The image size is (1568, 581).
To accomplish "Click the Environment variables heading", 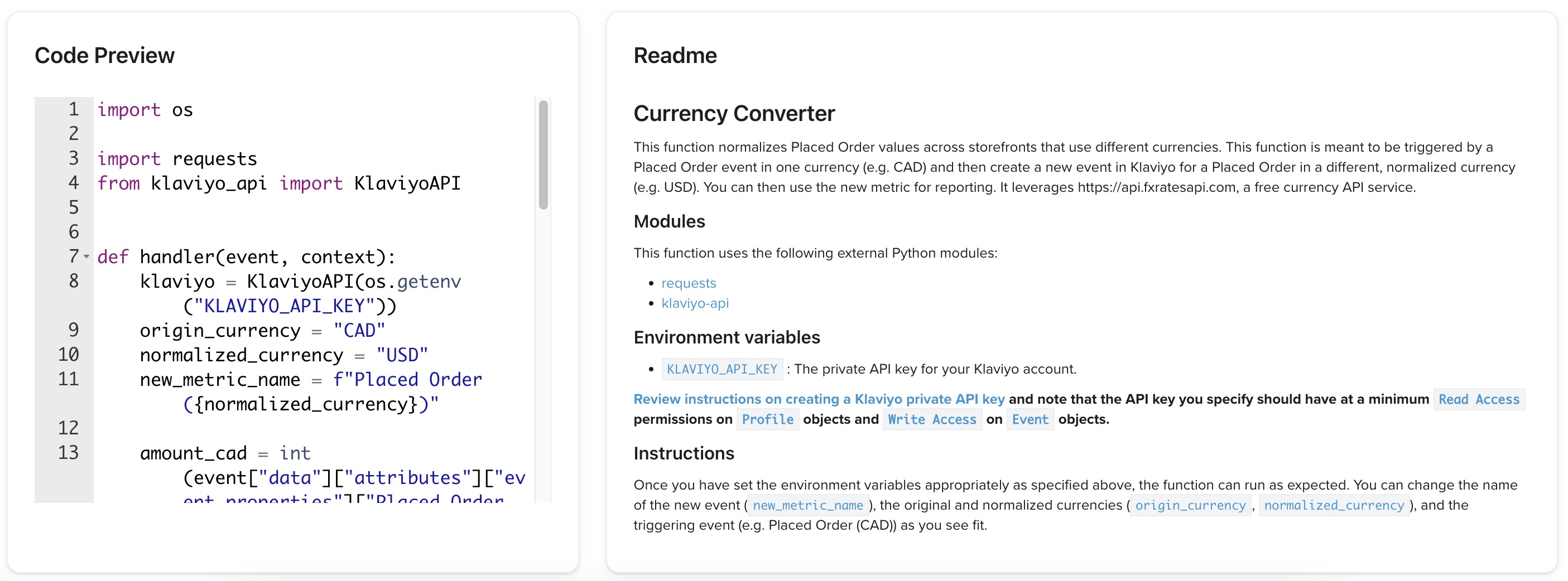I will click(x=727, y=337).
